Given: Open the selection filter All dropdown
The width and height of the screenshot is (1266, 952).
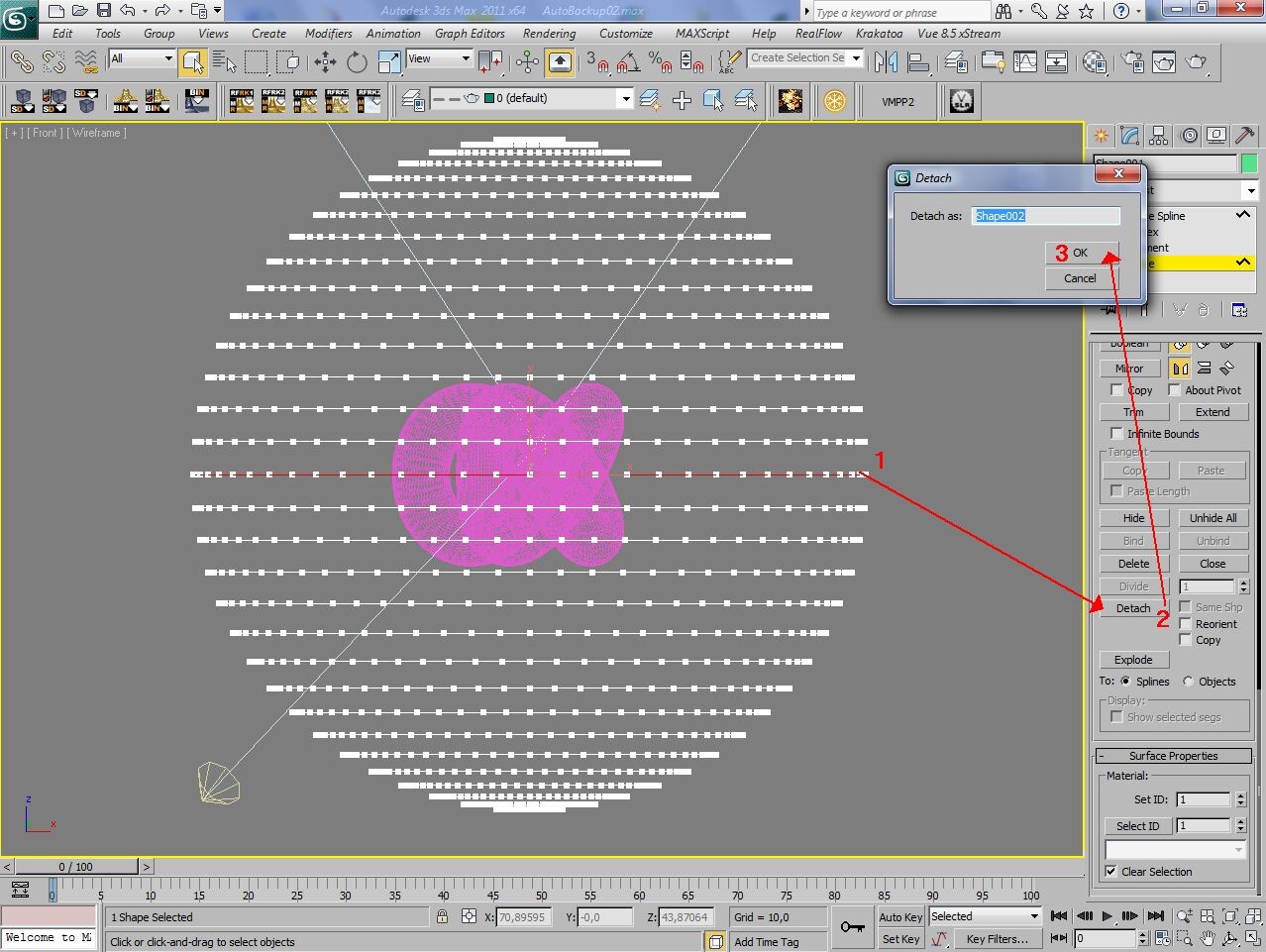Looking at the screenshot, I should [x=142, y=58].
